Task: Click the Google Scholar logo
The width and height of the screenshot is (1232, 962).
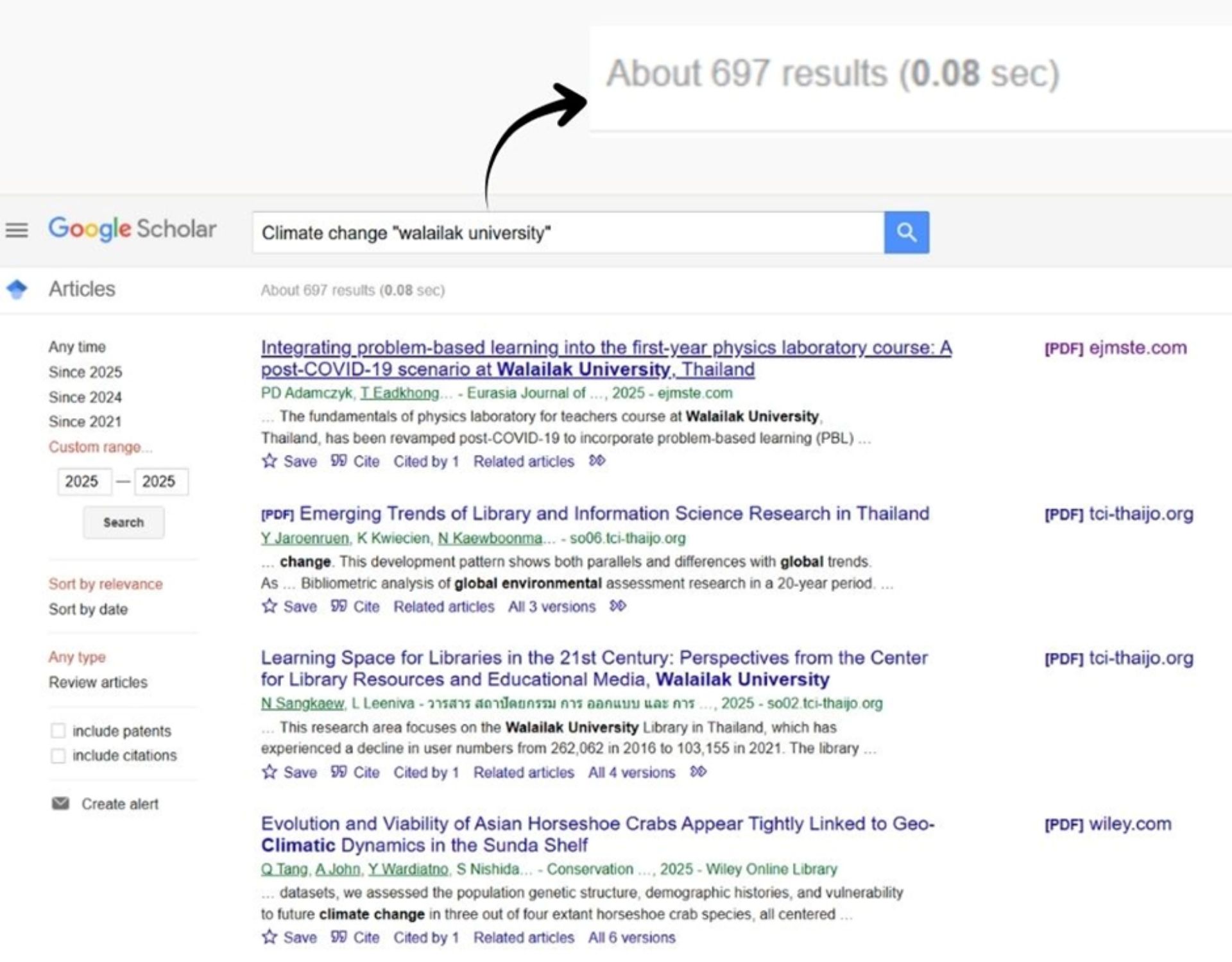Action: click(132, 229)
